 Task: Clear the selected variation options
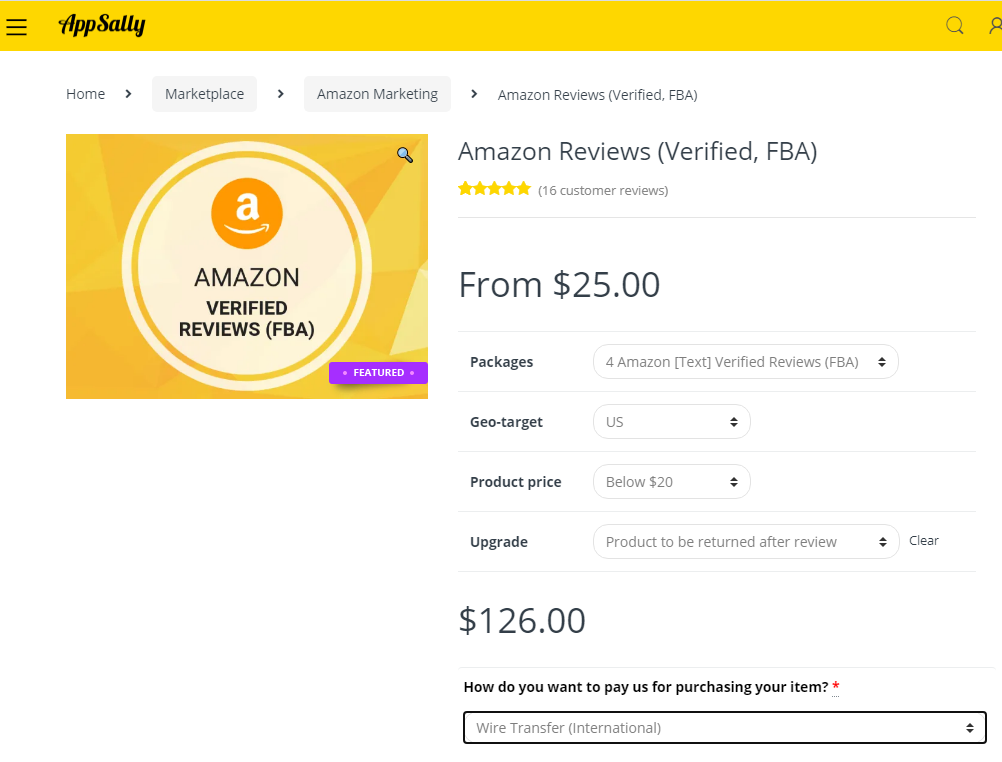click(x=923, y=541)
